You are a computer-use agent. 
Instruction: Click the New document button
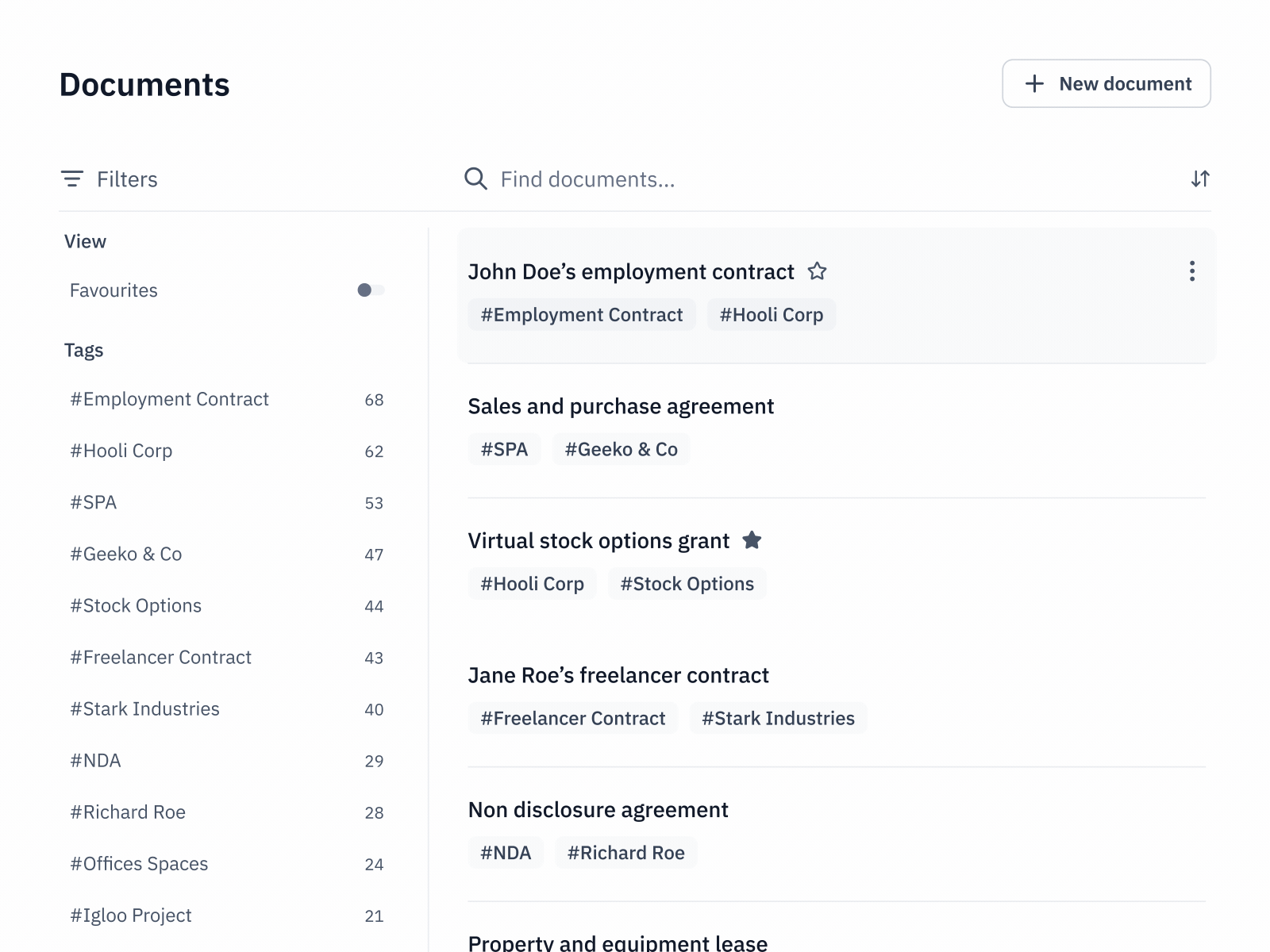[x=1106, y=83]
